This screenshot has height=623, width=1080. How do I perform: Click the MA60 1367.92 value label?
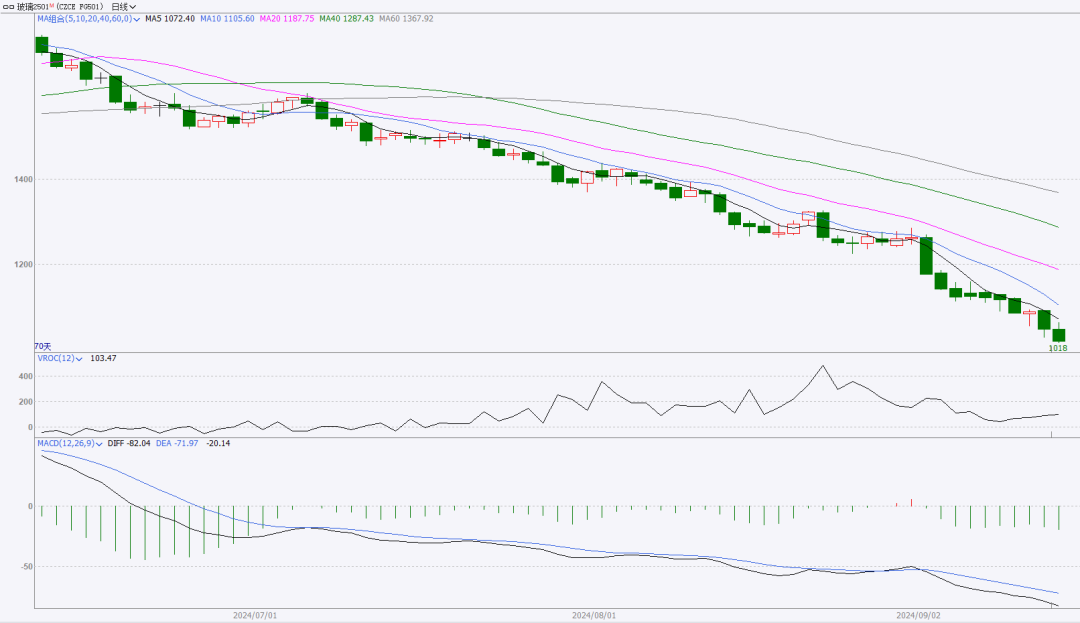point(406,19)
